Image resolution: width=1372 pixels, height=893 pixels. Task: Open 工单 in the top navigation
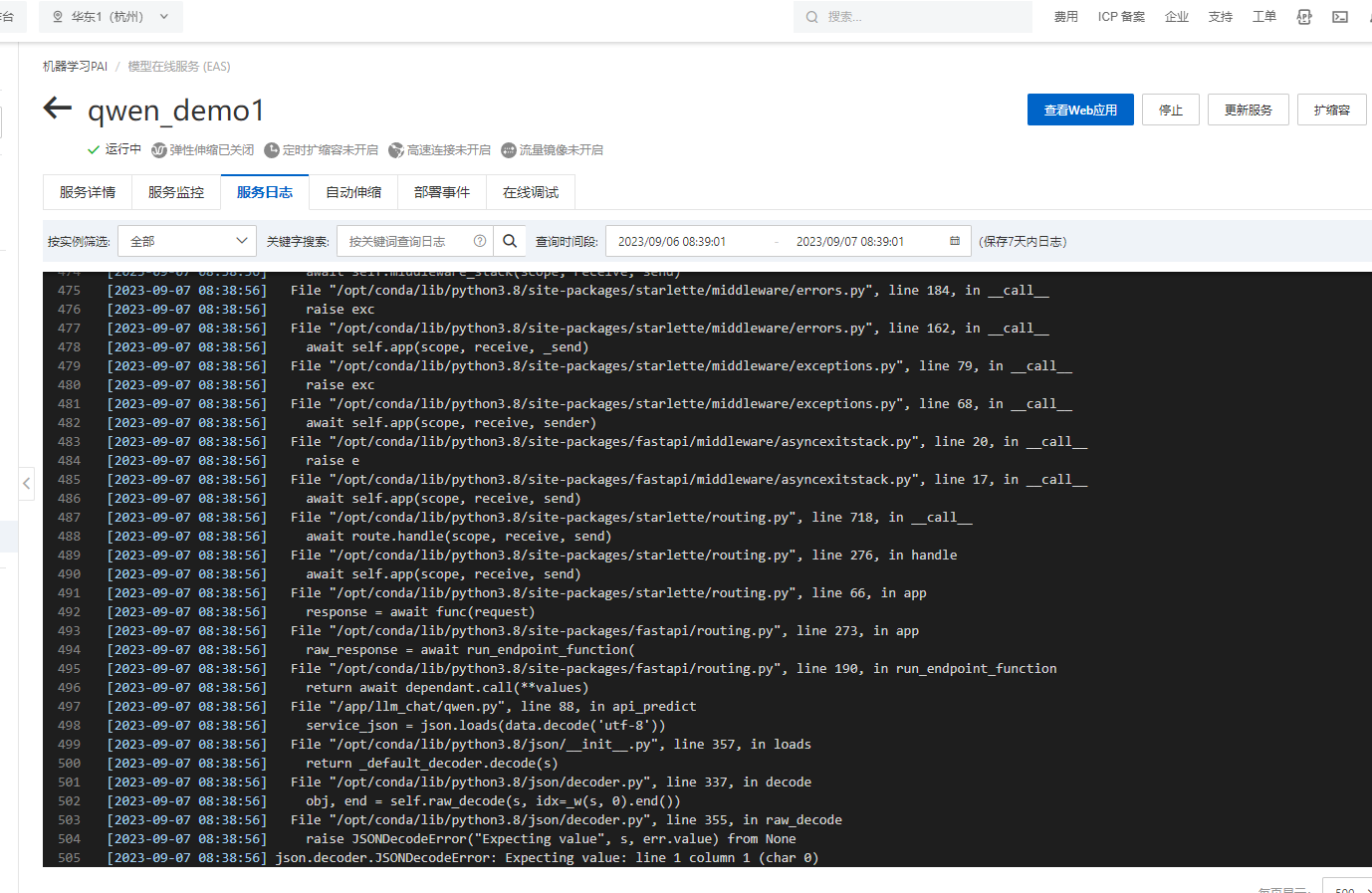(1264, 17)
